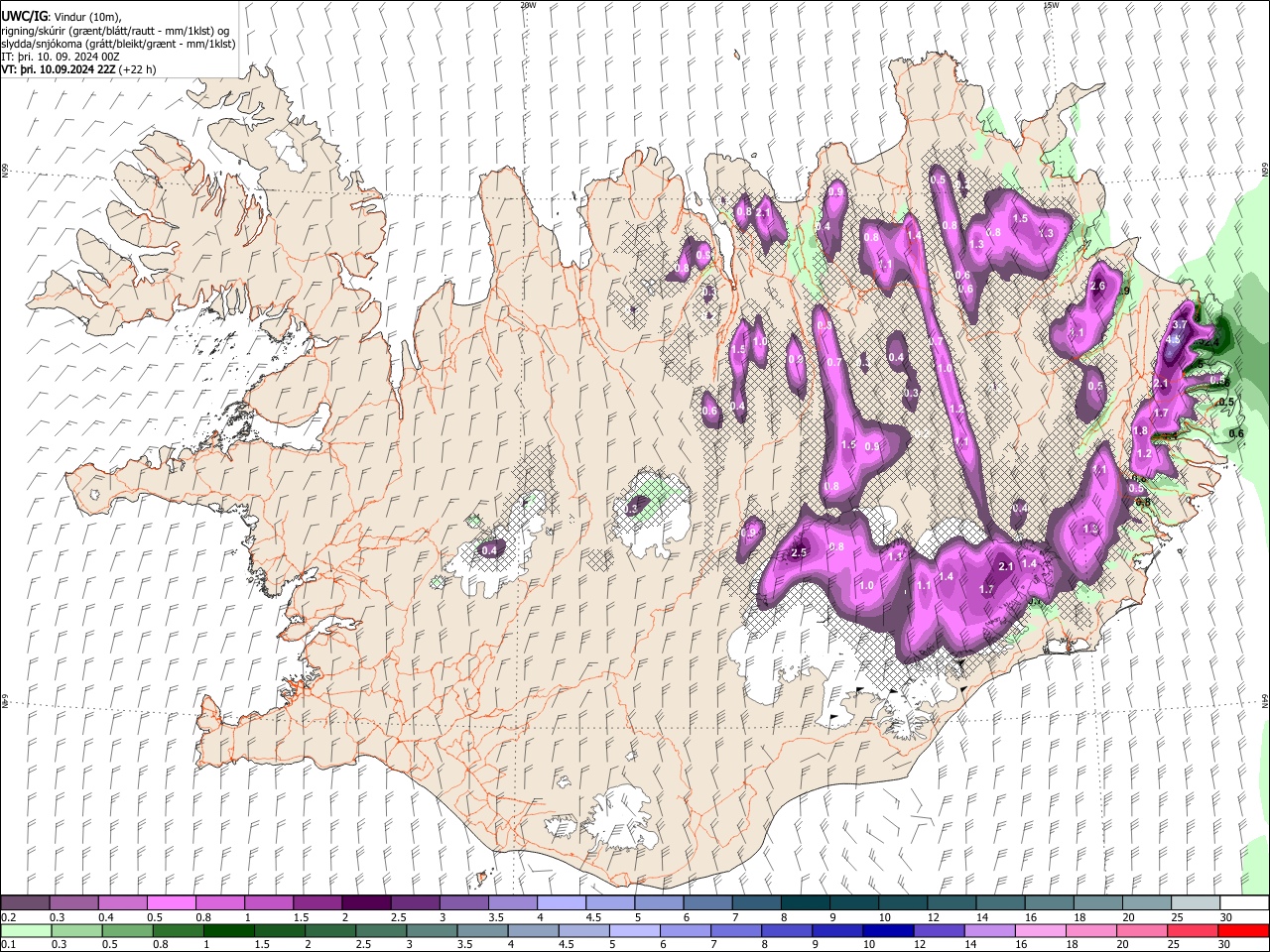Select the dark purple-gray 0.2 swatch, upper legend row
1270x952 pixels.
[25, 903]
